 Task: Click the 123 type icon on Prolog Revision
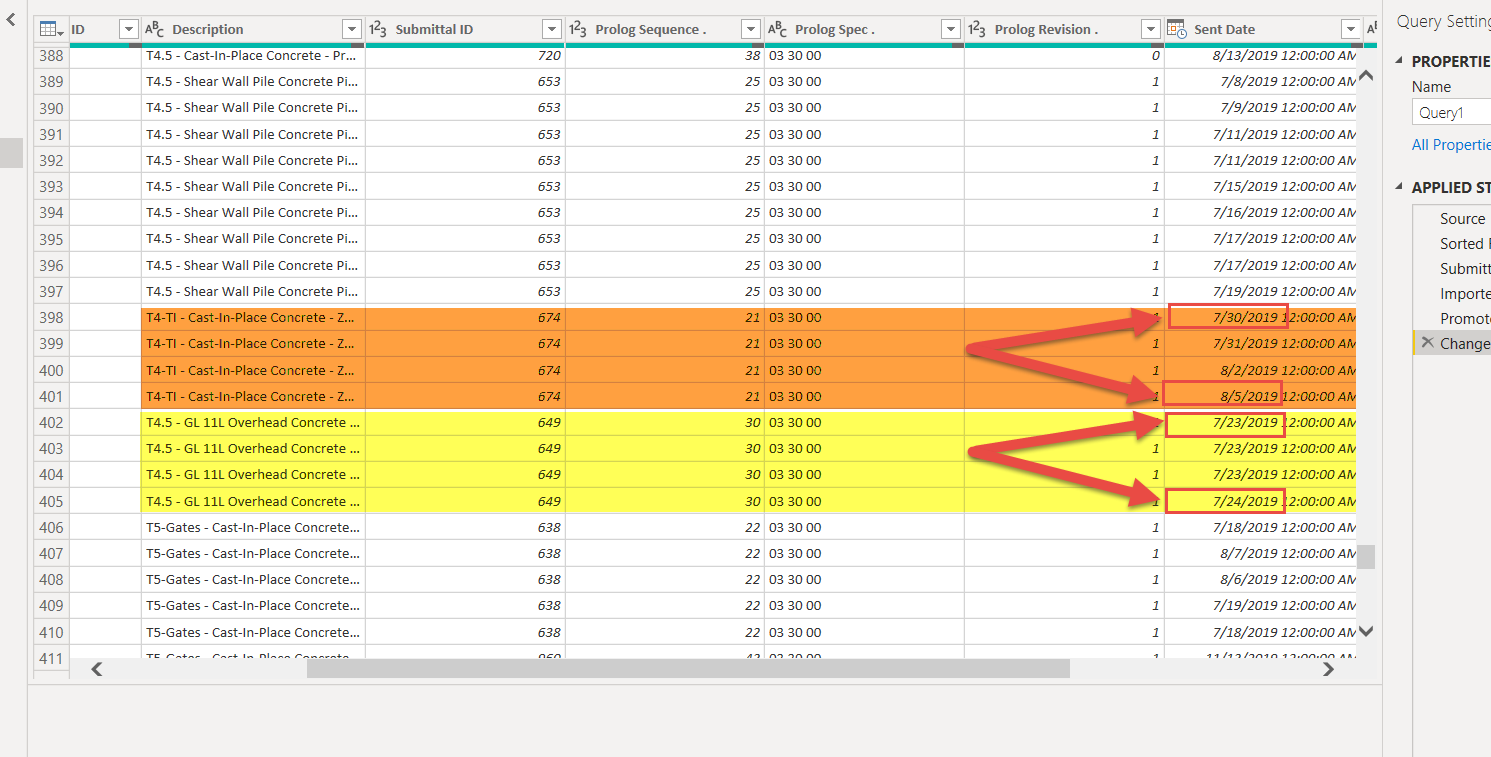click(x=978, y=29)
